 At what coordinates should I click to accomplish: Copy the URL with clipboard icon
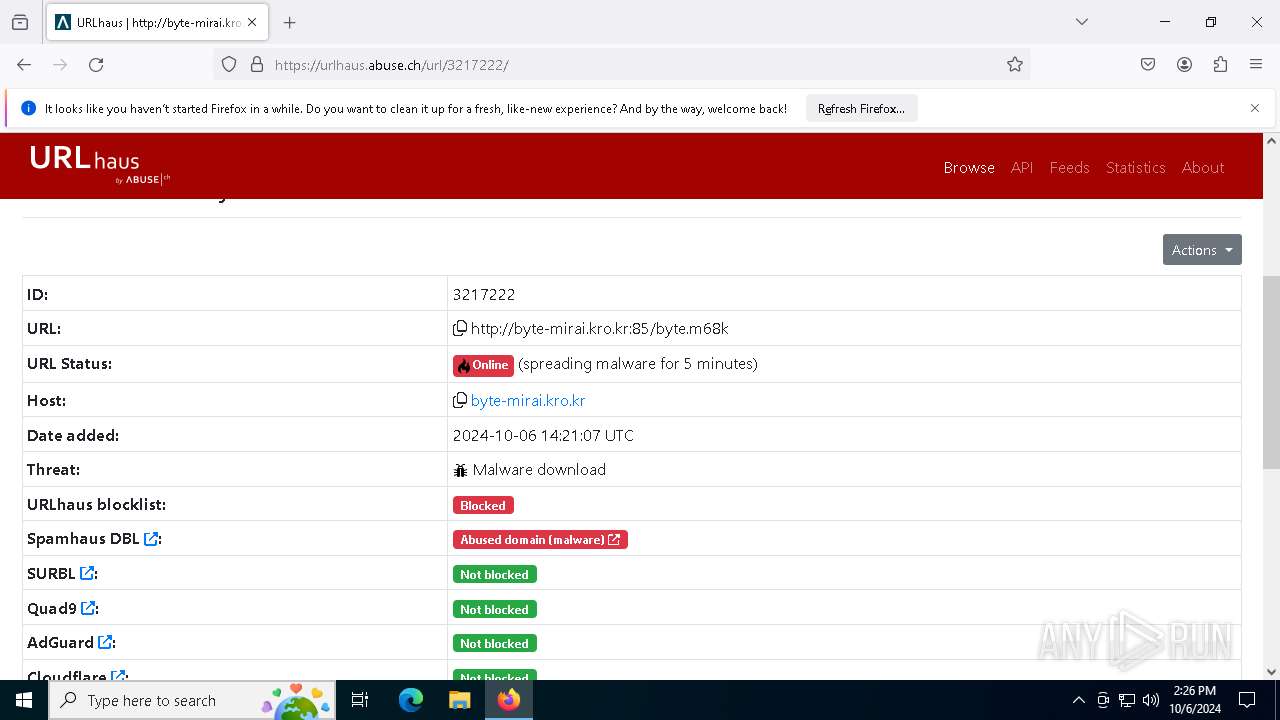pos(460,328)
